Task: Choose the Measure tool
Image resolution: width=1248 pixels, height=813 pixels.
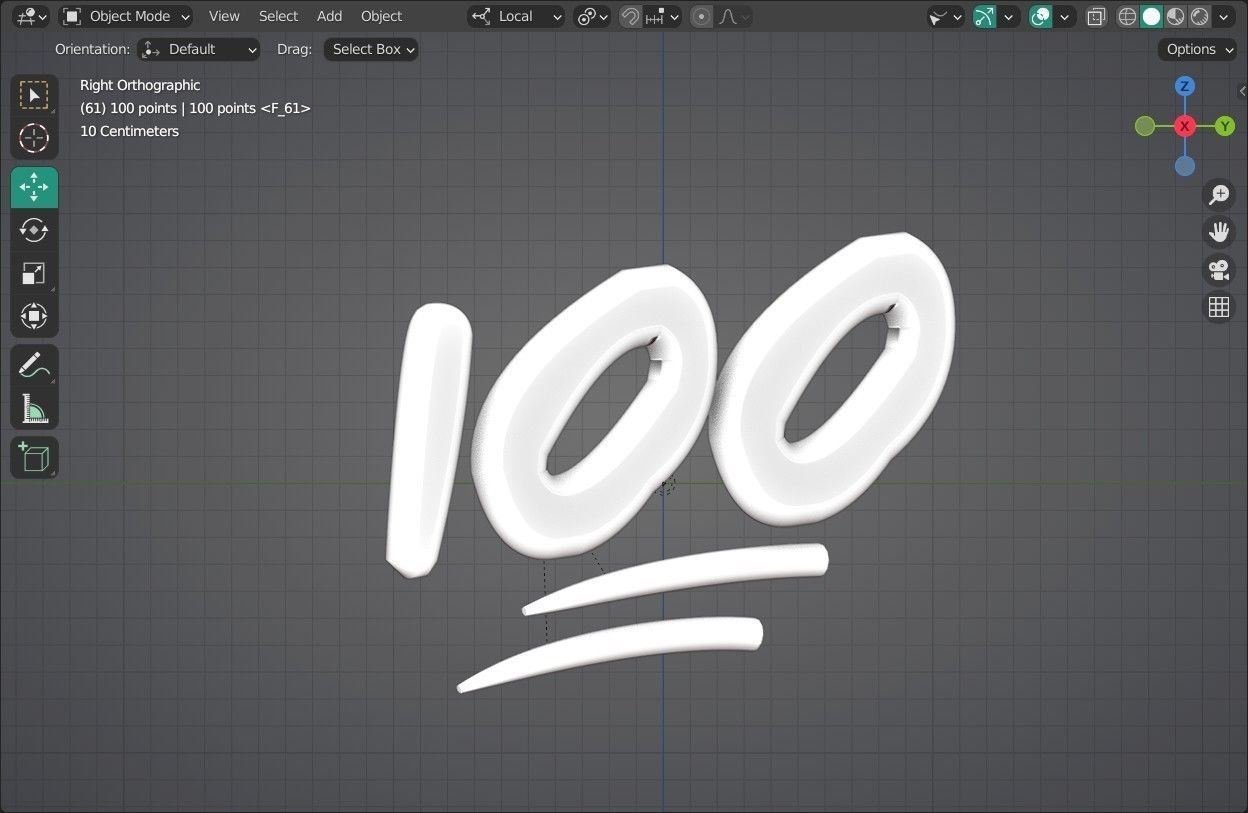Action: (x=34, y=408)
